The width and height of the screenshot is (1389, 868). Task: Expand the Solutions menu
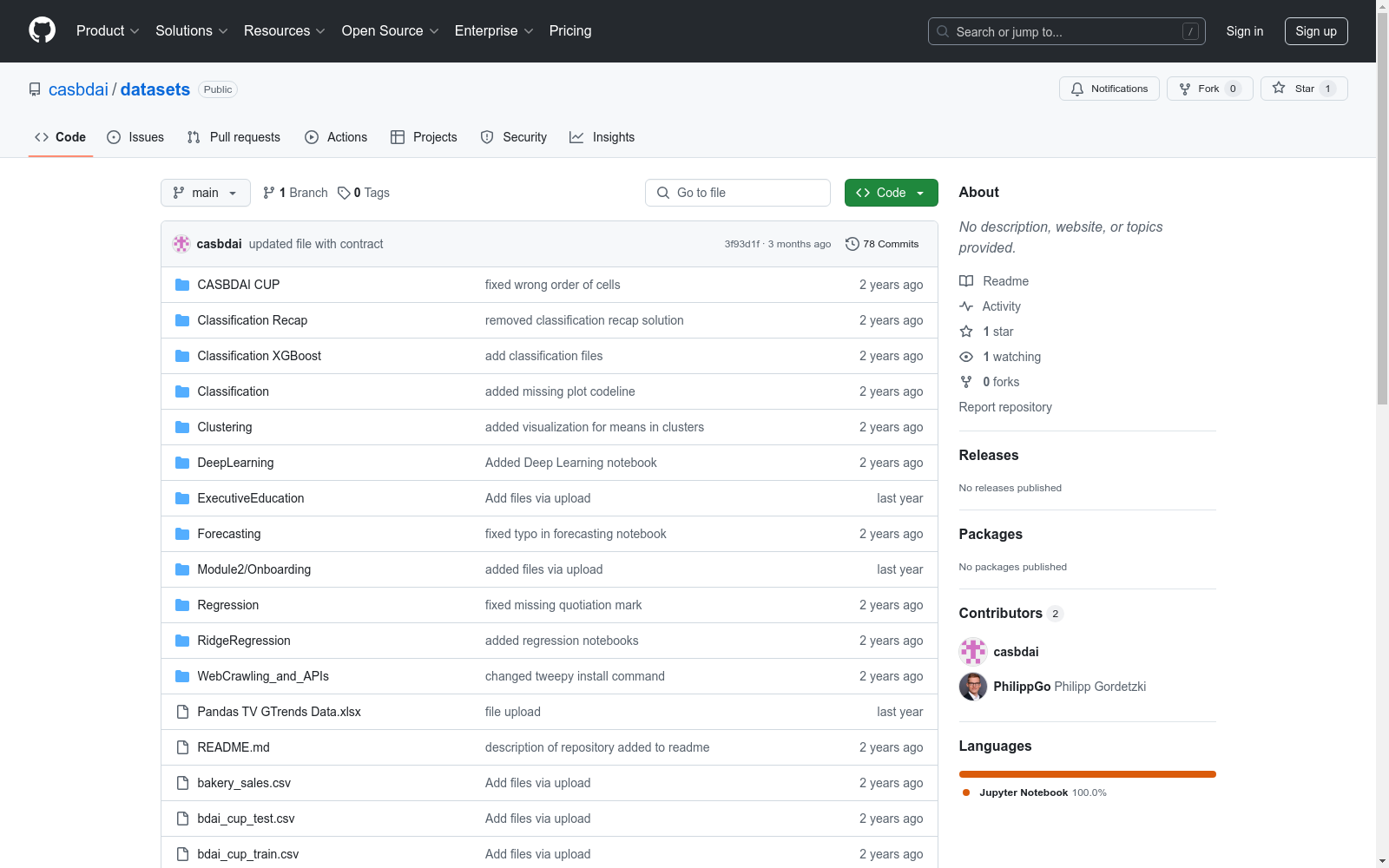[x=192, y=30]
